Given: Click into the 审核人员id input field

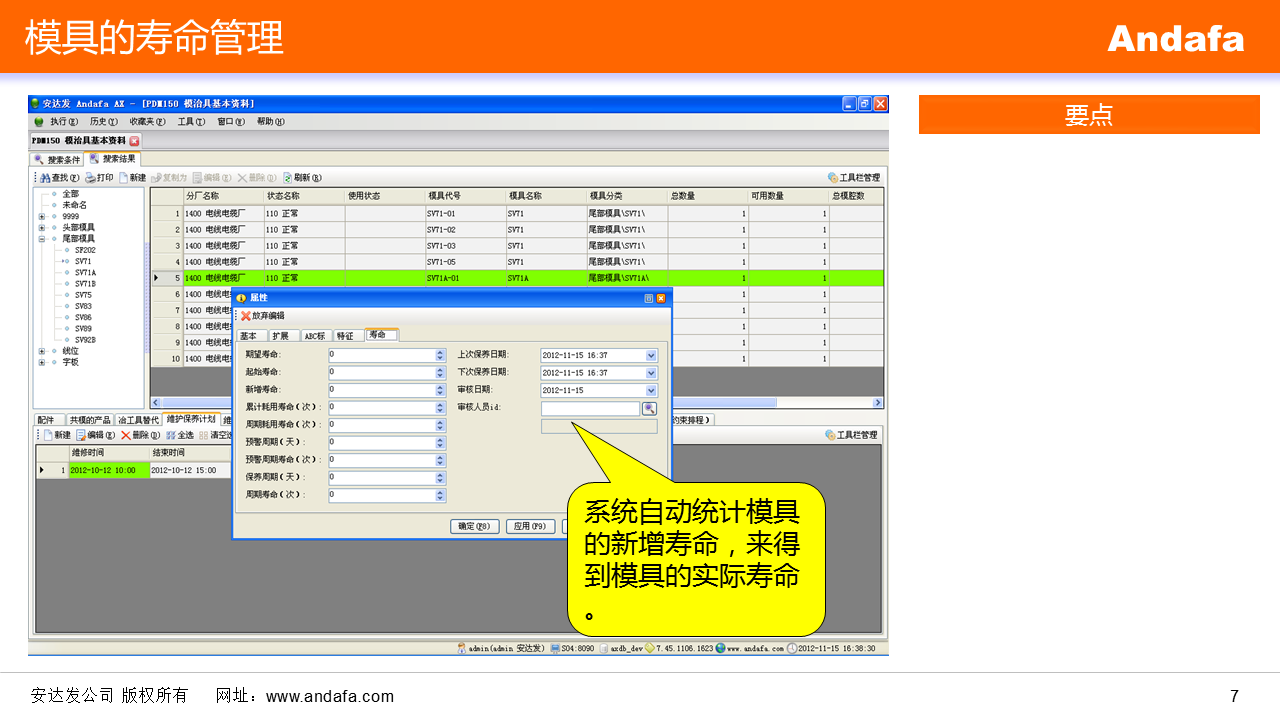Looking at the screenshot, I should 590,409.
